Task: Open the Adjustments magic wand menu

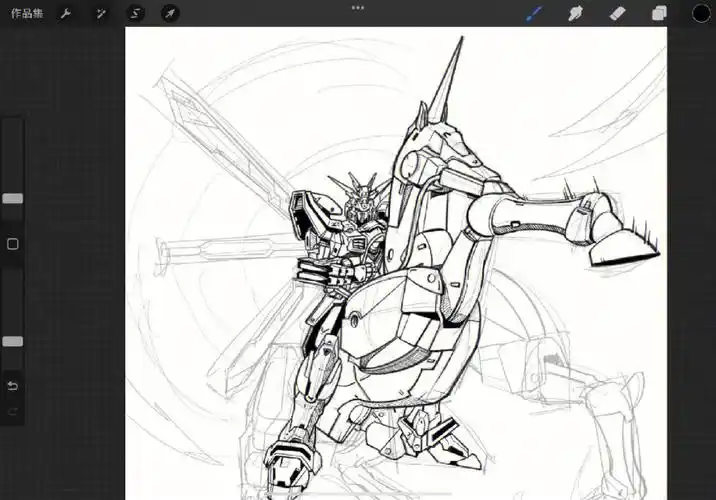Action: pyautogui.click(x=101, y=14)
